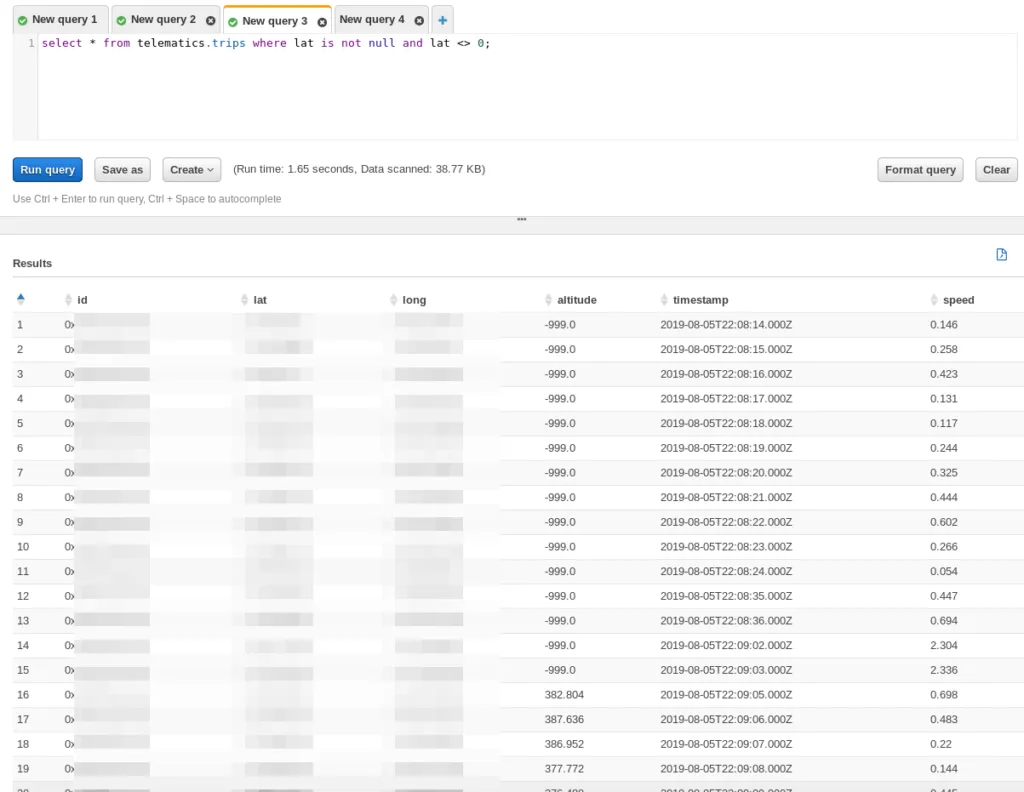Clear the query editor with Clear button
Viewport: 1024px width, 792px height.
(996, 170)
